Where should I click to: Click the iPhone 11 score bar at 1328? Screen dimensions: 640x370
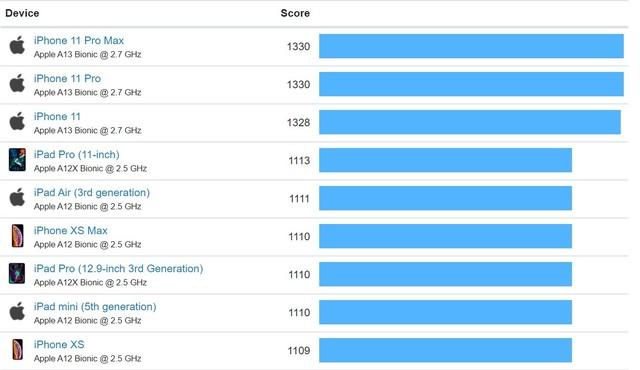(x=470, y=122)
